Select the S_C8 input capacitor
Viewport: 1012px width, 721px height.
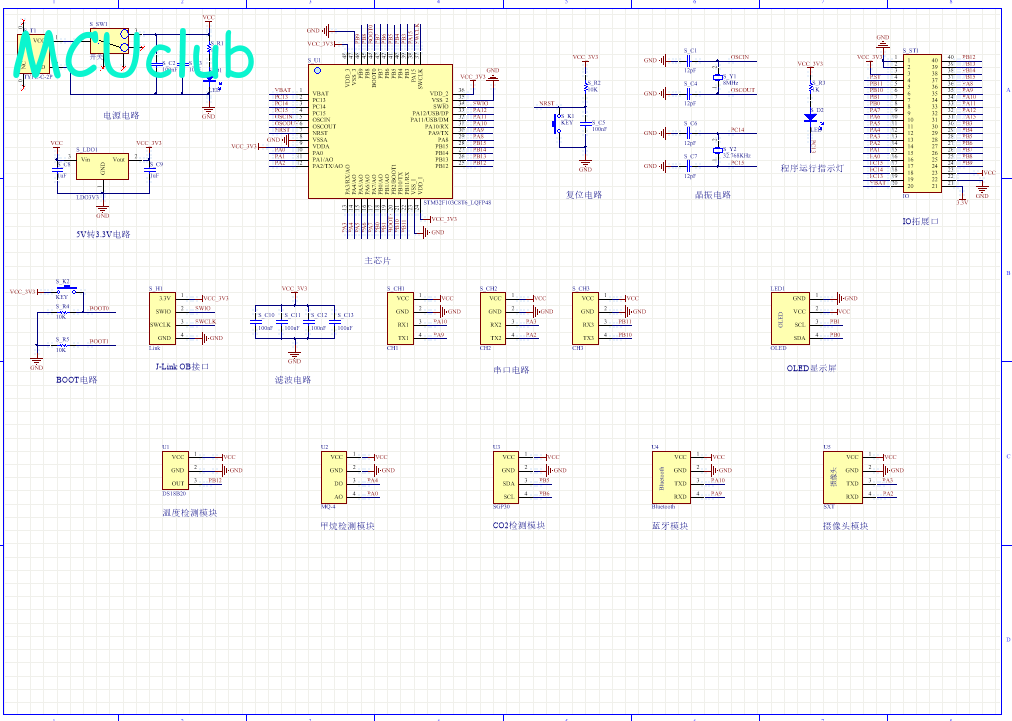pos(57,170)
